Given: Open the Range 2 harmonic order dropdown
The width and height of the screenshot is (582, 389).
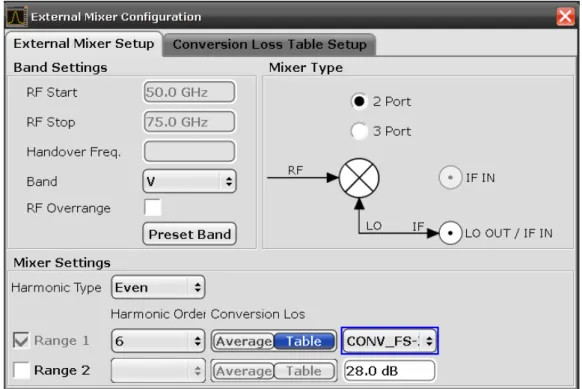Looking at the screenshot, I should coord(158,370).
